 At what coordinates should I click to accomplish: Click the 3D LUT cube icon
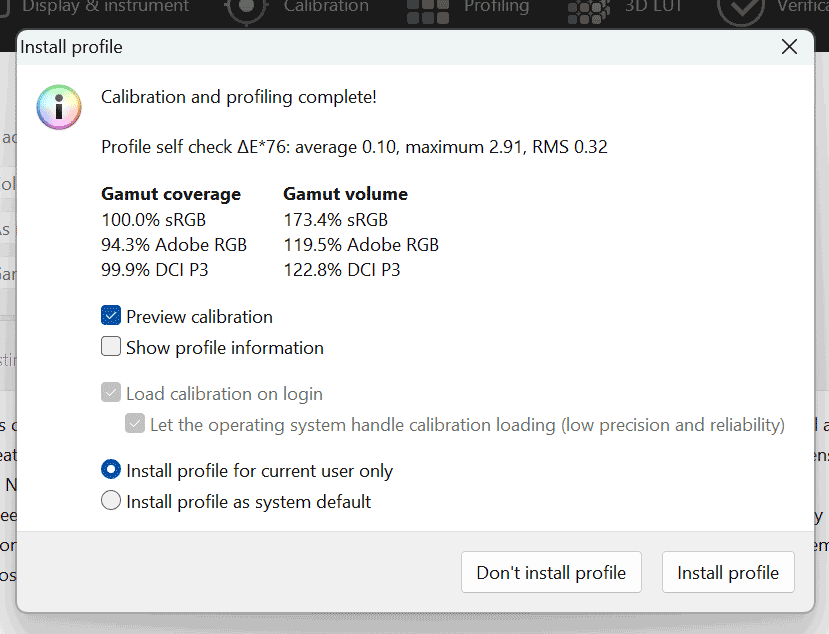588,11
